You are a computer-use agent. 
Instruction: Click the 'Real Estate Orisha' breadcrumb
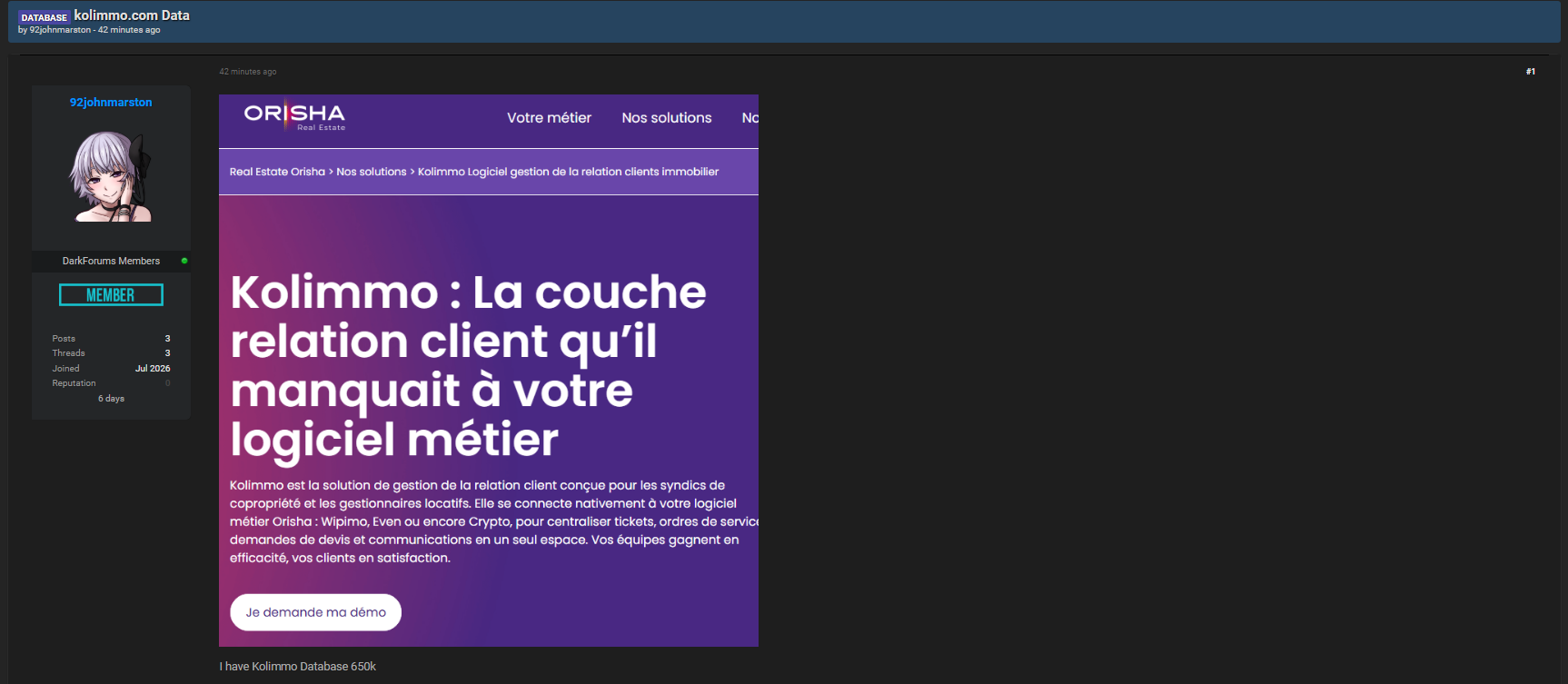277,172
